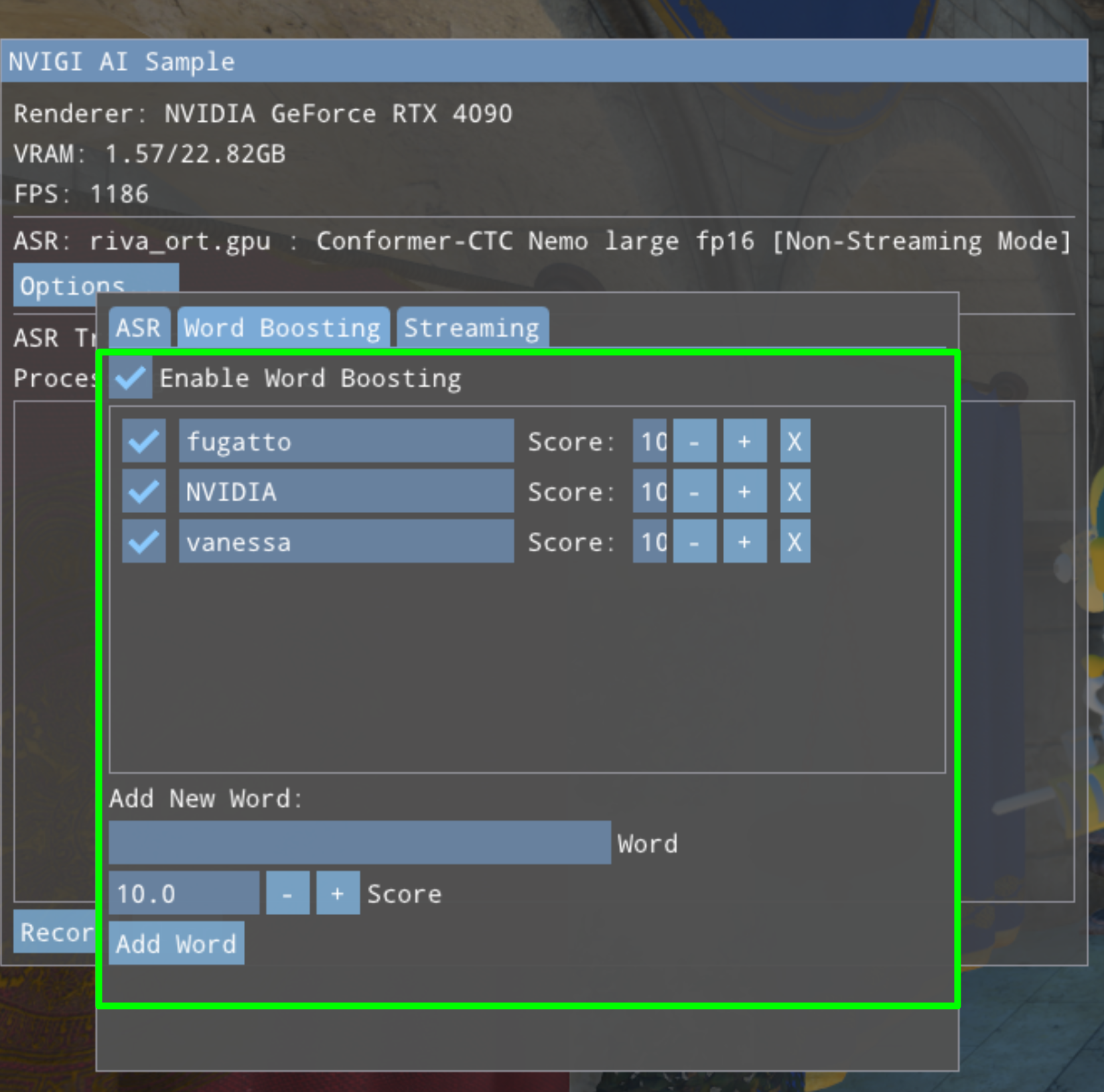Toggle Enable Word Boosting checkbox
The image size is (1104, 1092).
point(131,378)
